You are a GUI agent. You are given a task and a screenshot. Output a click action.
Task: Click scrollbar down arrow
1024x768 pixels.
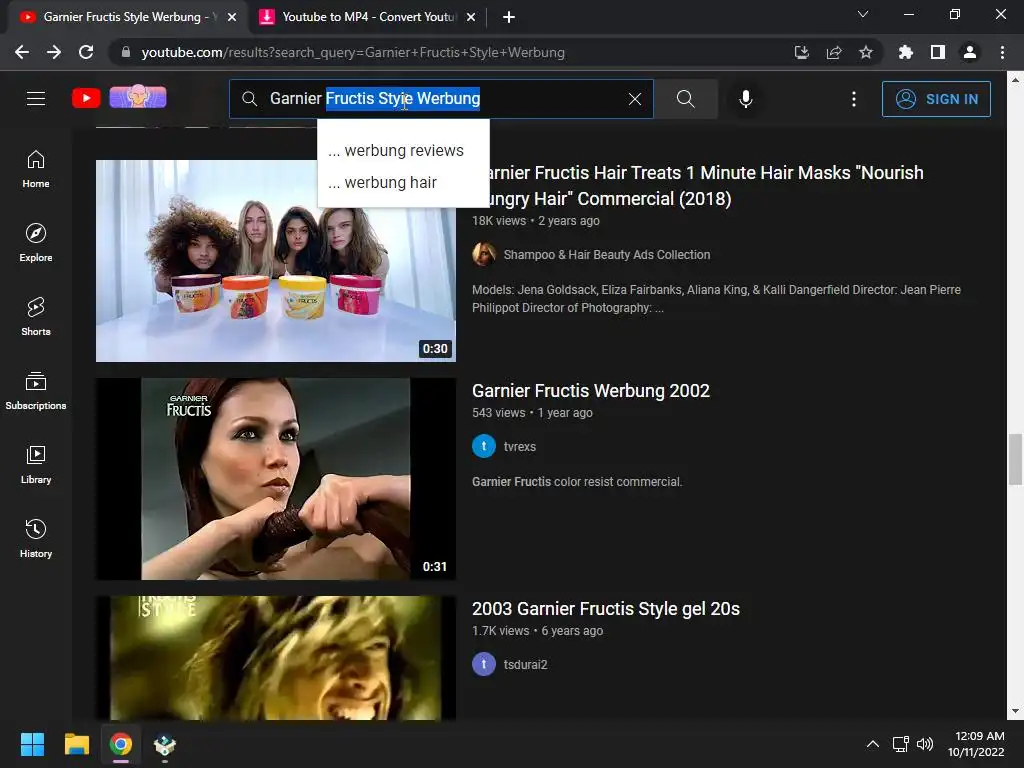click(1015, 711)
